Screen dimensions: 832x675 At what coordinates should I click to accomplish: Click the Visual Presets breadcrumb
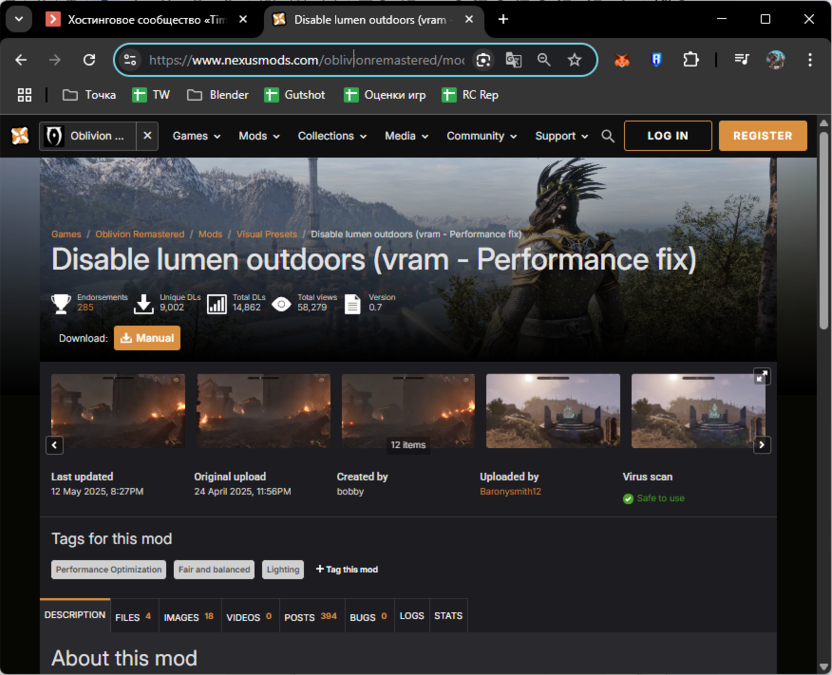pos(266,234)
